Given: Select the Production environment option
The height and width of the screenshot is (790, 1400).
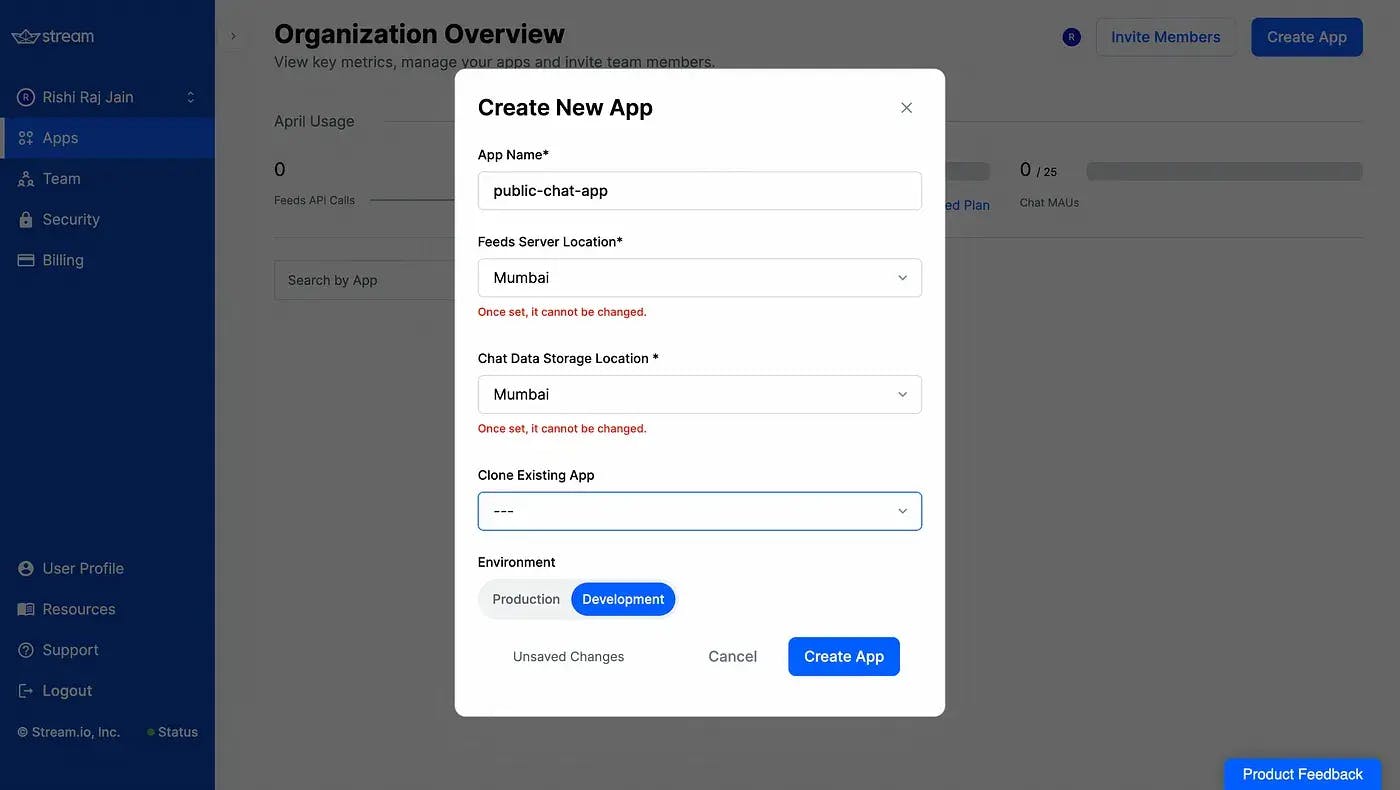Looking at the screenshot, I should click(526, 600).
